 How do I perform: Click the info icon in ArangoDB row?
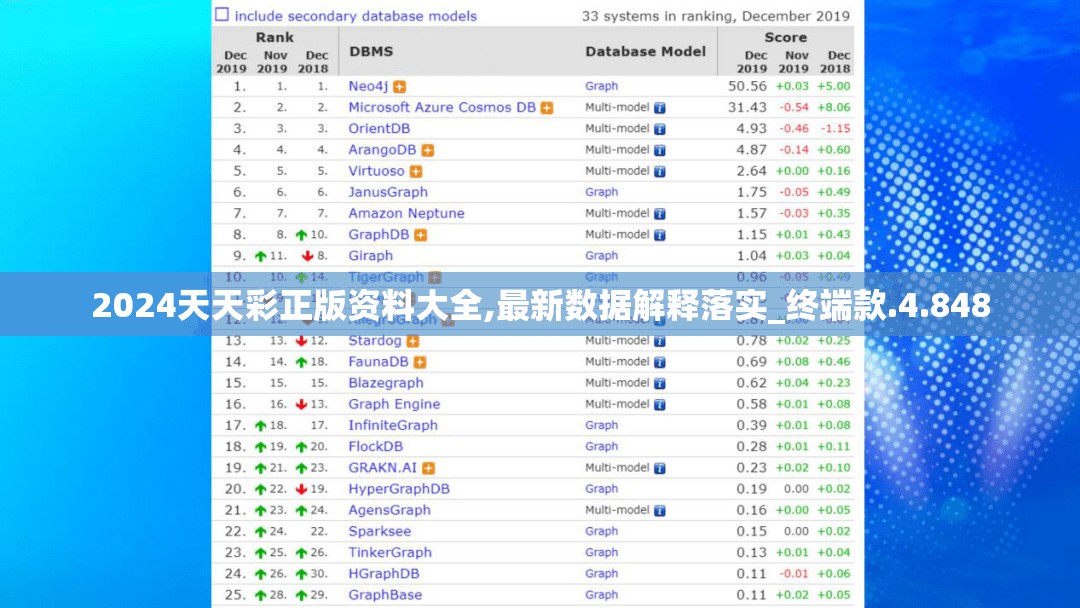tap(660, 150)
